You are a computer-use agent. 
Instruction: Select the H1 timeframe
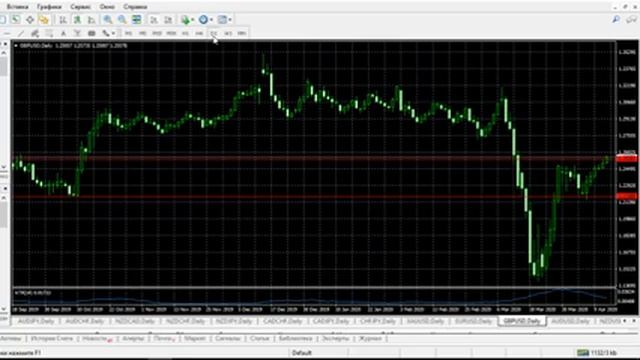pyautogui.click(x=185, y=33)
